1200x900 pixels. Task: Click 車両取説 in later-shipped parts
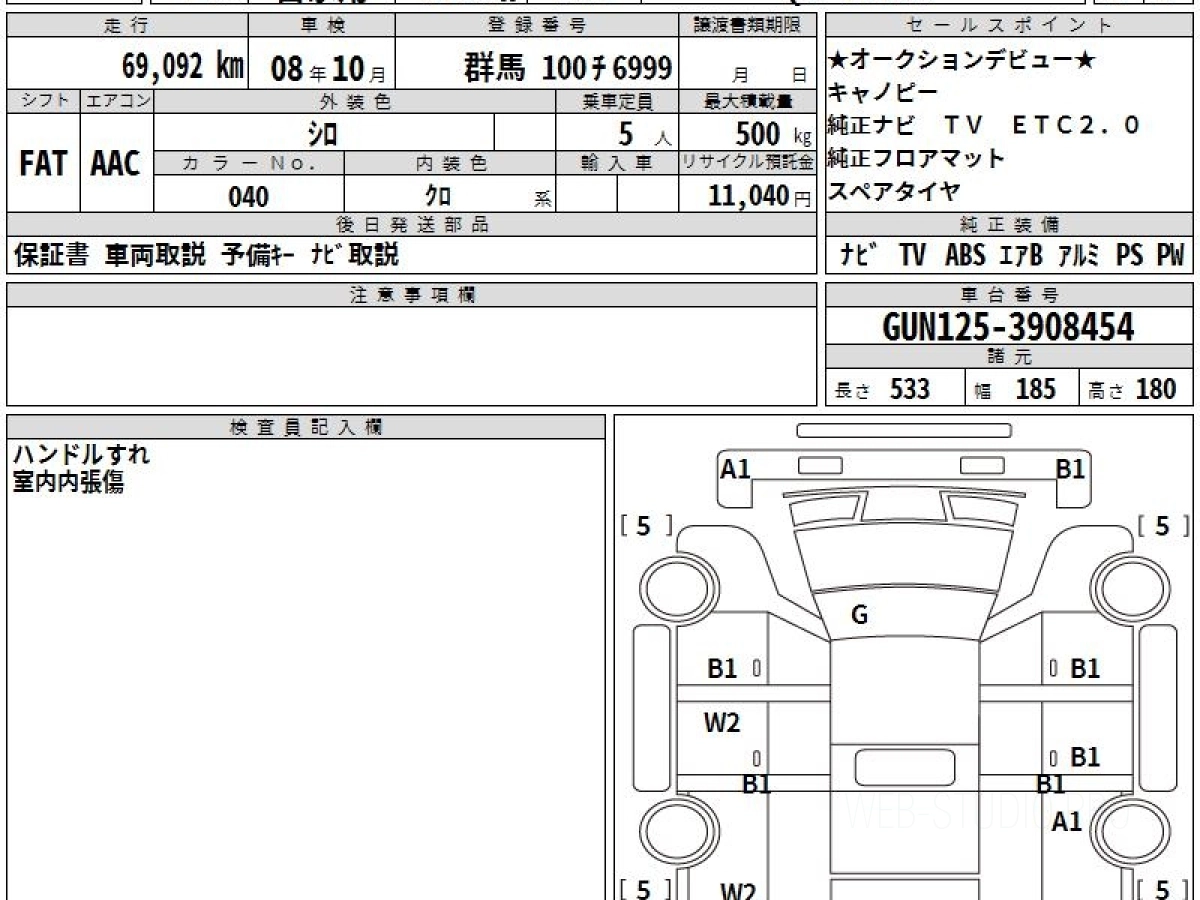(155, 255)
